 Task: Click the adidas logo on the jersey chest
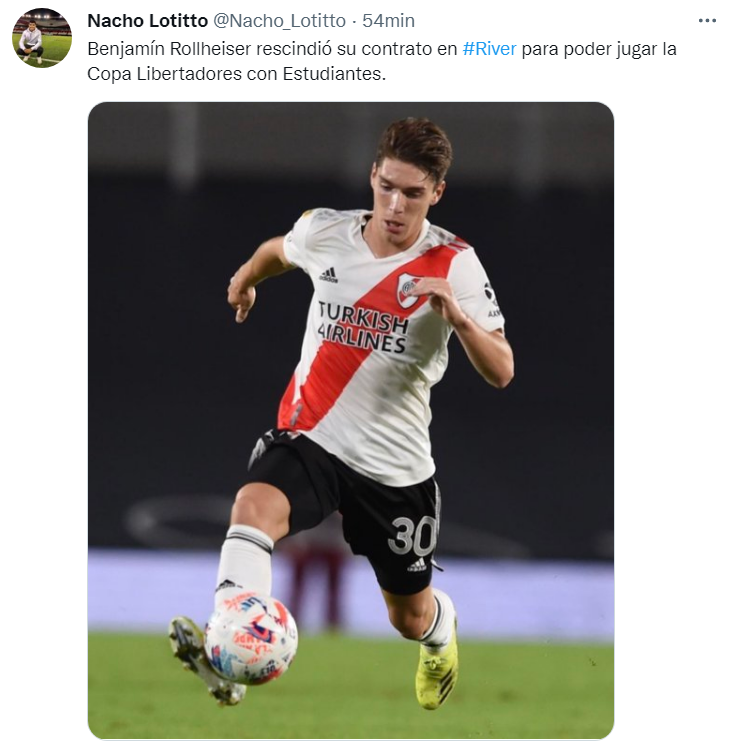pos(329,275)
